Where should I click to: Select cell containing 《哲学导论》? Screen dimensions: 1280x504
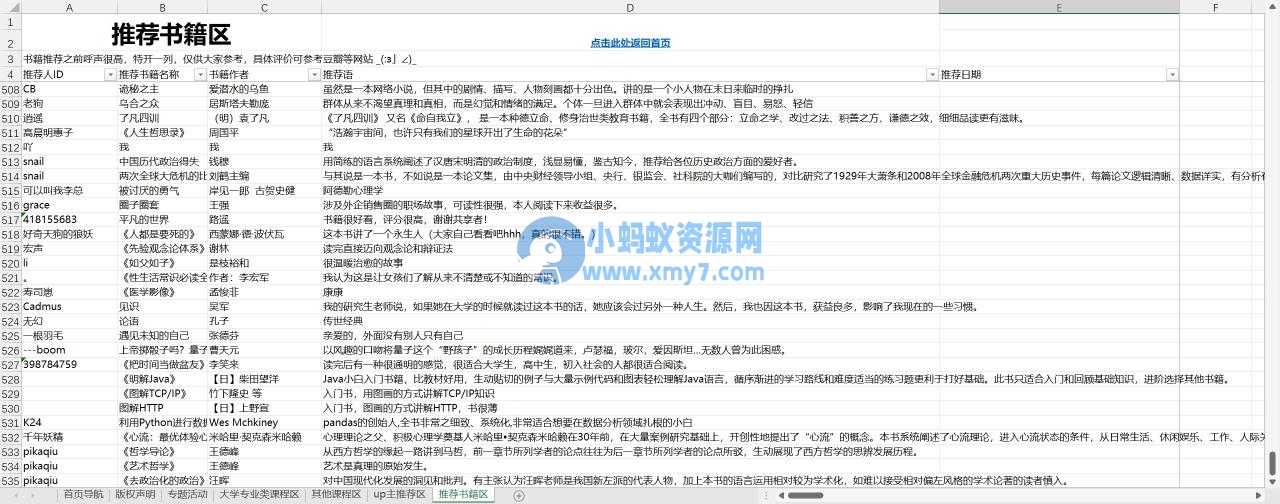162,451
